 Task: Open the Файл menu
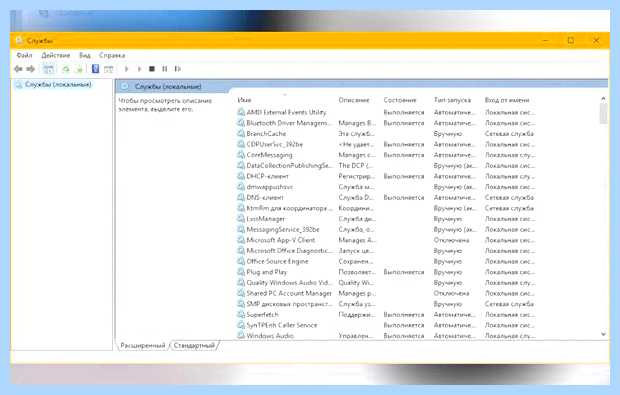click(x=24, y=55)
